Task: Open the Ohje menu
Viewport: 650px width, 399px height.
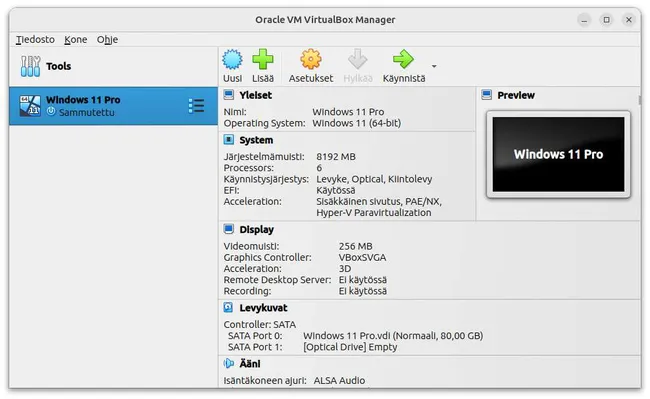Action: pyautogui.click(x=107, y=39)
